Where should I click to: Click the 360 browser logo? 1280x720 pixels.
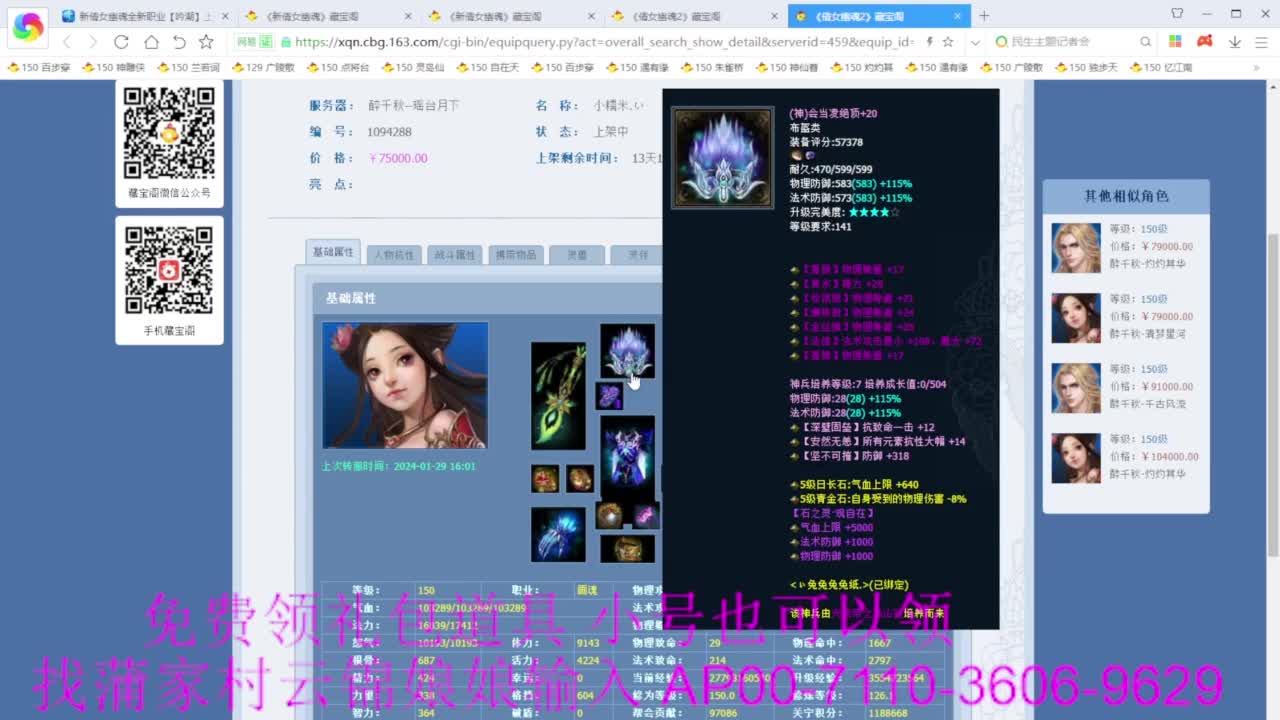pos(28,28)
